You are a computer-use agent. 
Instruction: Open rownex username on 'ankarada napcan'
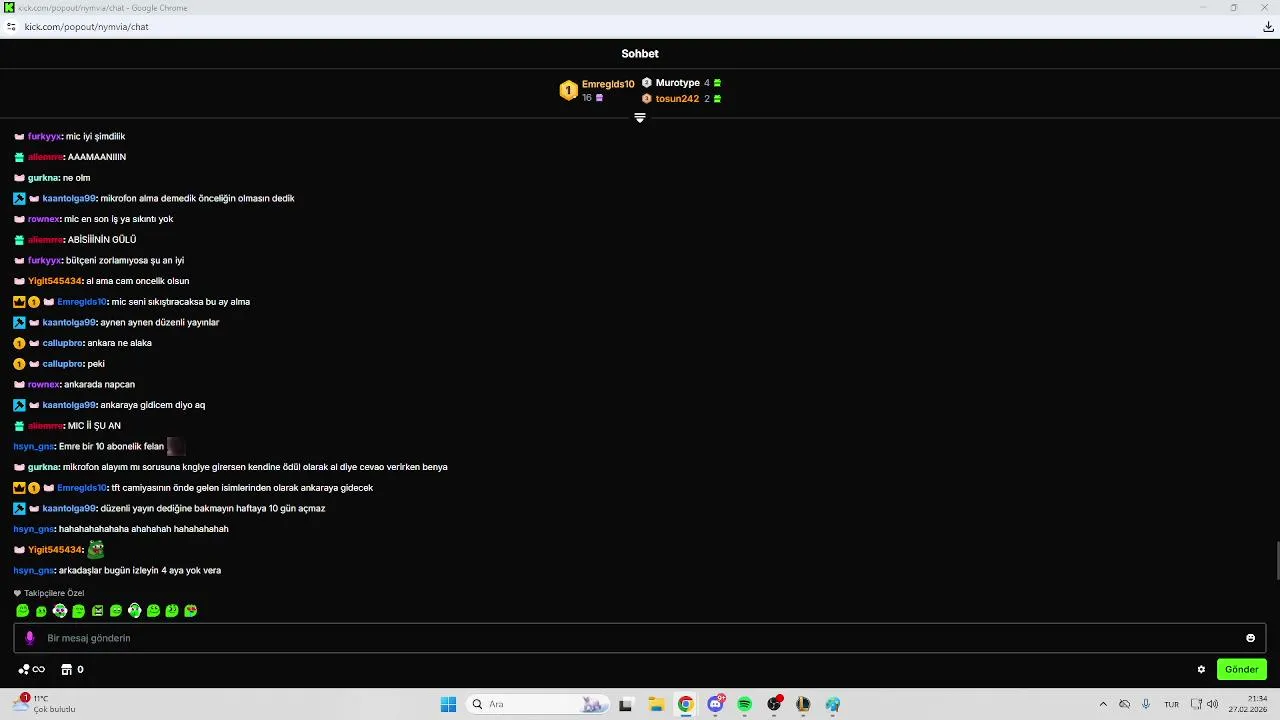point(44,384)
